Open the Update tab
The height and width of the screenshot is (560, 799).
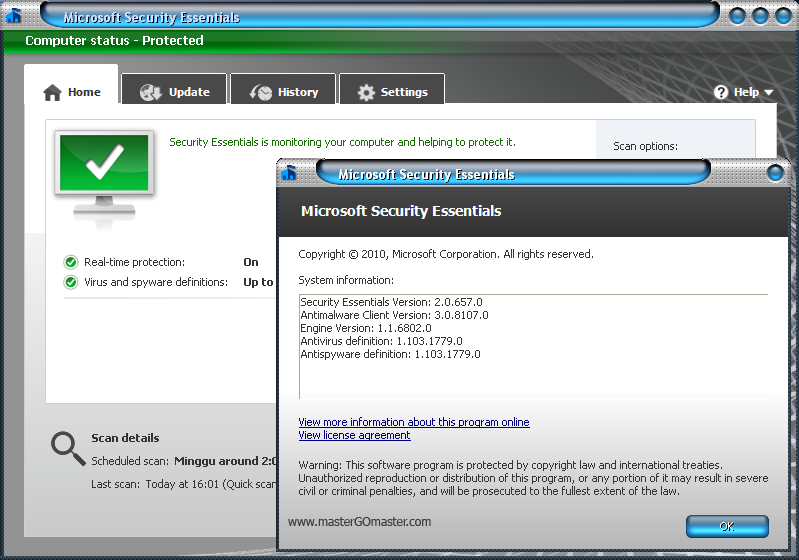coord(174,90)
